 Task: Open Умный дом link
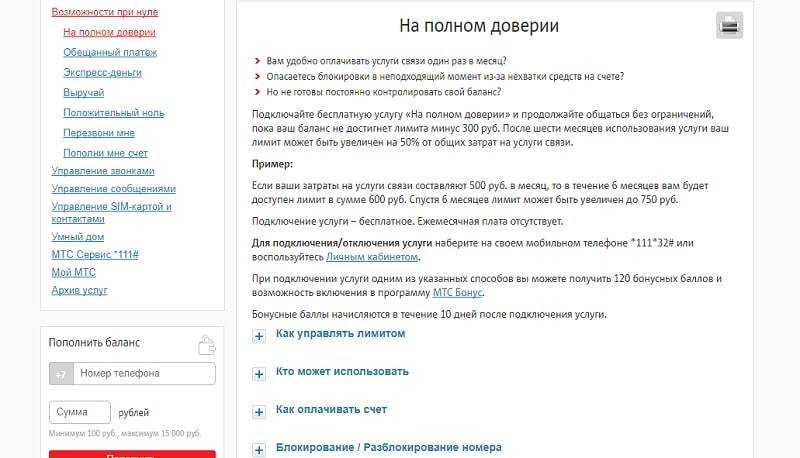pos(78,237)
